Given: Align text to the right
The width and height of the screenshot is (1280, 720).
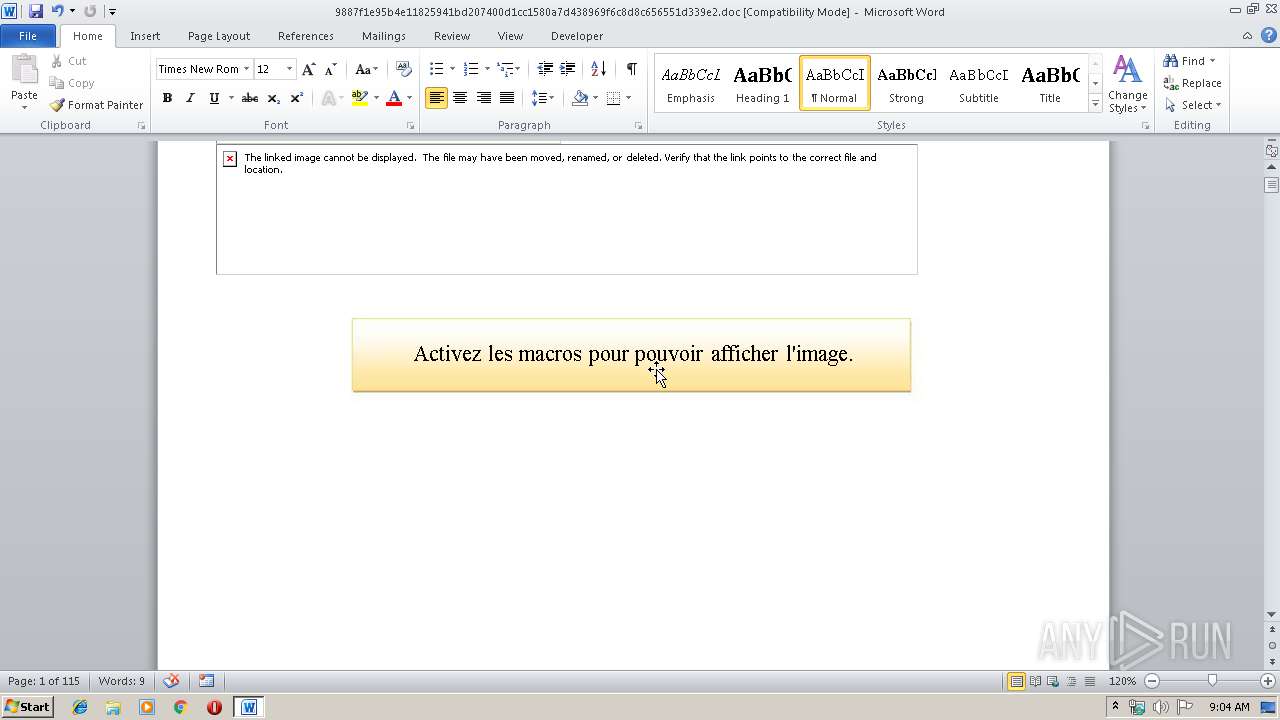Looking at the screenshot, I should 484,98.
